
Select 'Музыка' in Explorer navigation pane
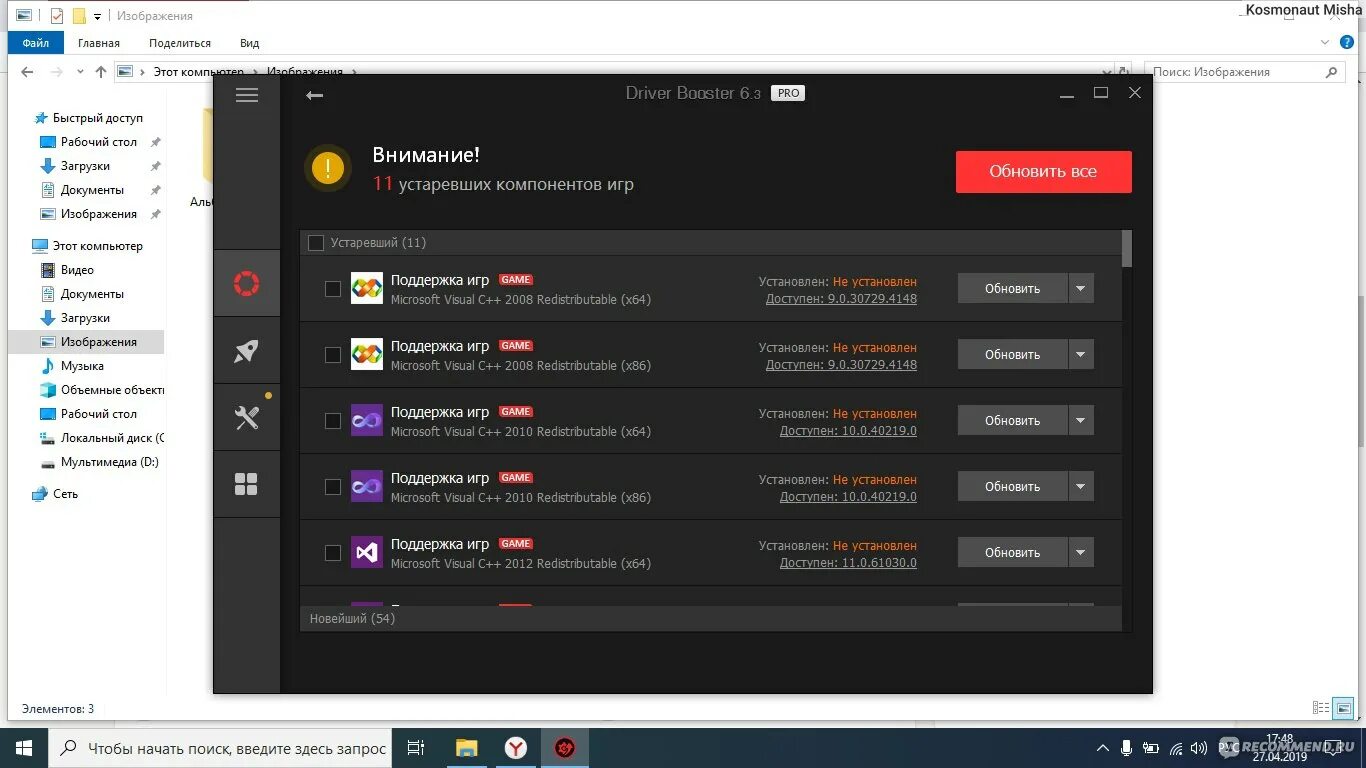click(82, 366)
